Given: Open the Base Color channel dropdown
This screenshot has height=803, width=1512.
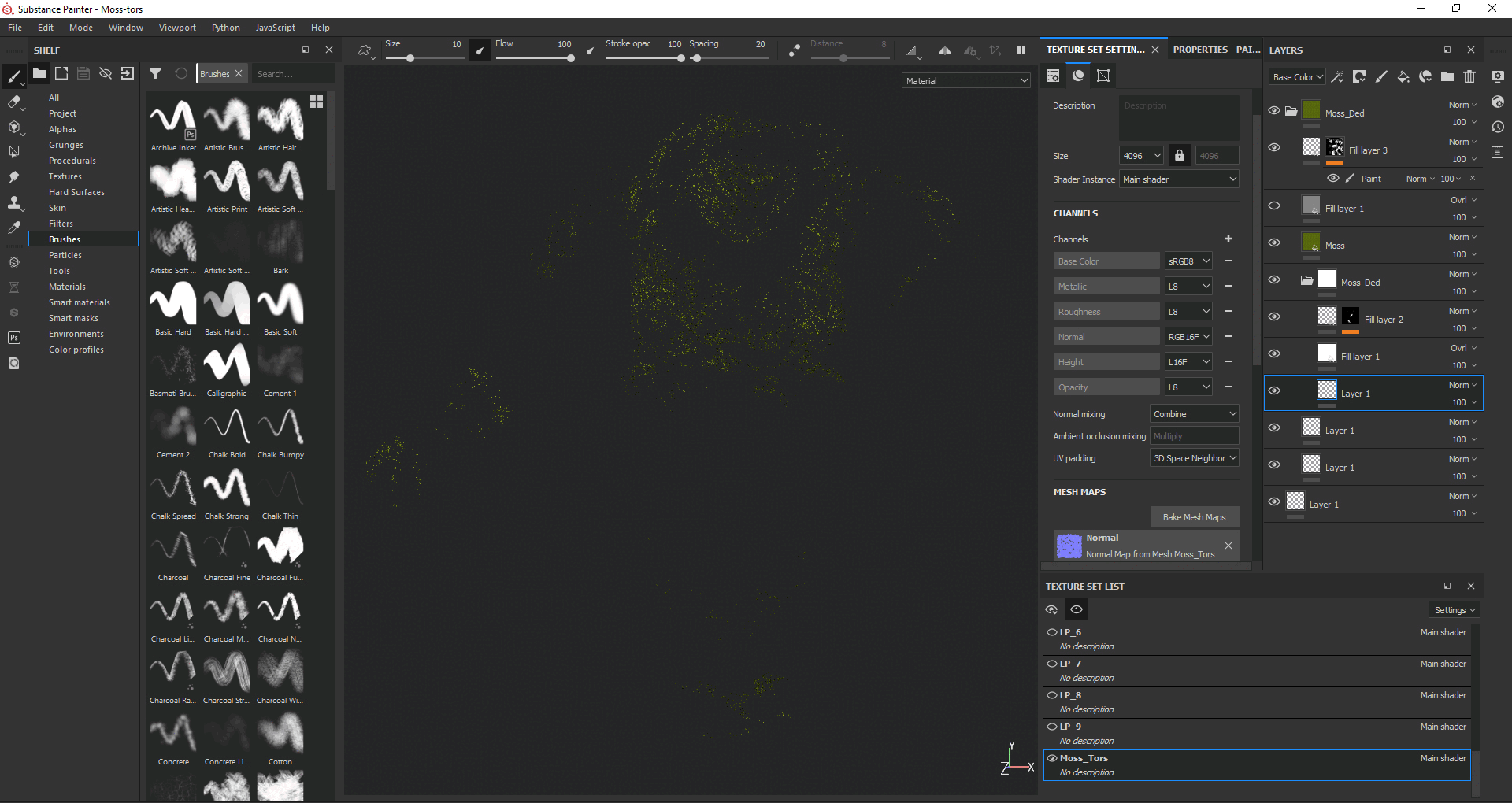Looking at the screenshot, I should point(1297,76).
